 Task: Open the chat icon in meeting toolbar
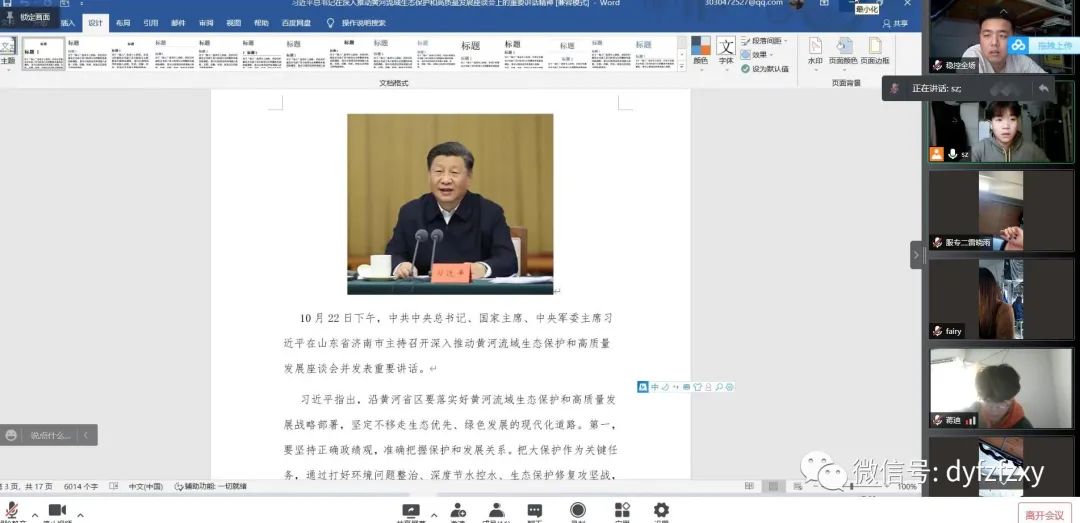(x=534, y=512)
